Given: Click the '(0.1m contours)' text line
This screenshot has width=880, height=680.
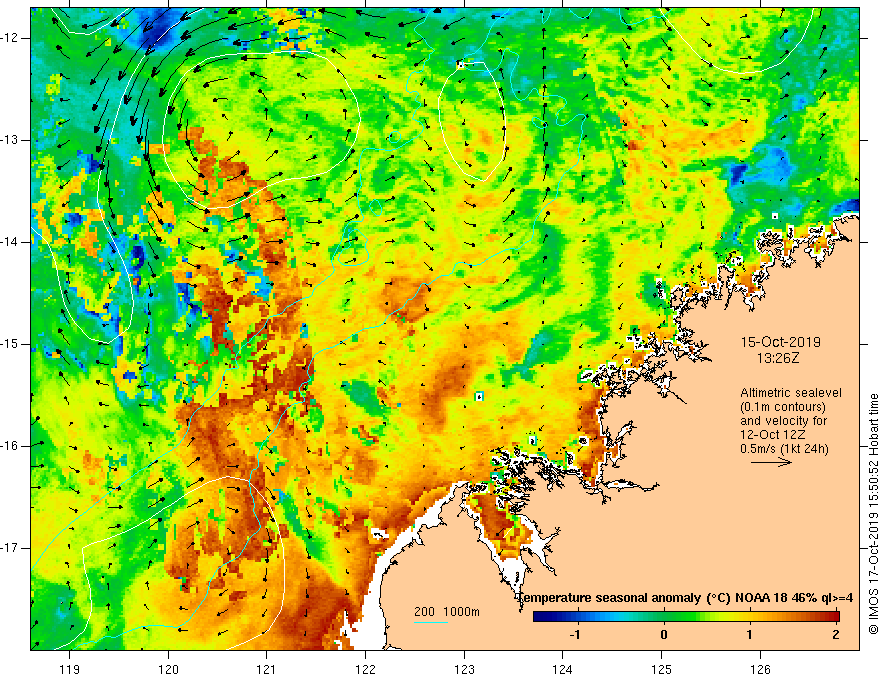Looking at the screenshot, I should click(x=783, y=407).
